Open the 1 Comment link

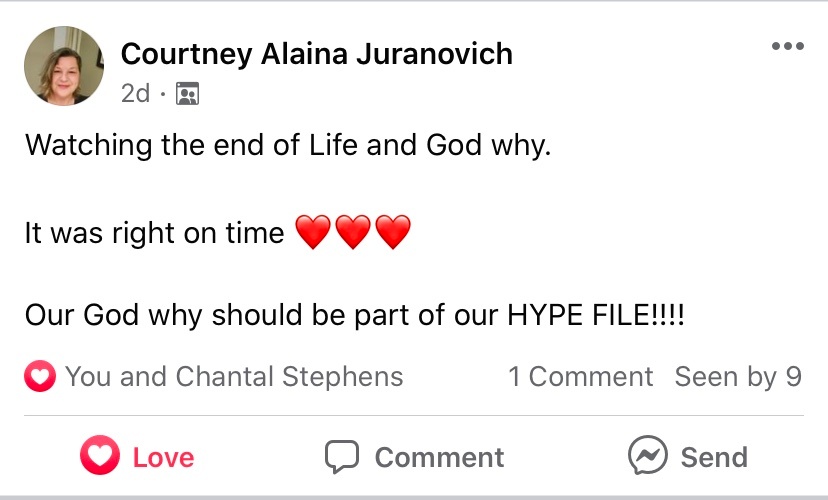click(580, 377)
